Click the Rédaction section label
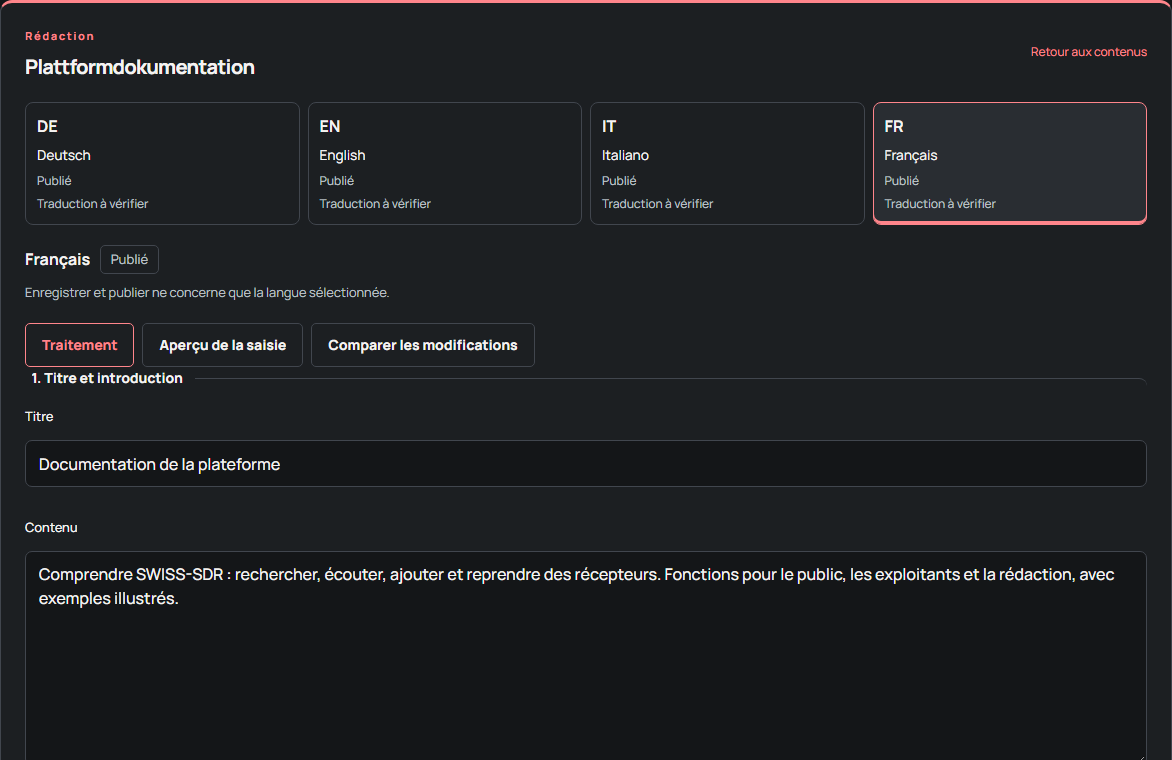The height and width of the screenshot is (760, 1172). (60, 36)
